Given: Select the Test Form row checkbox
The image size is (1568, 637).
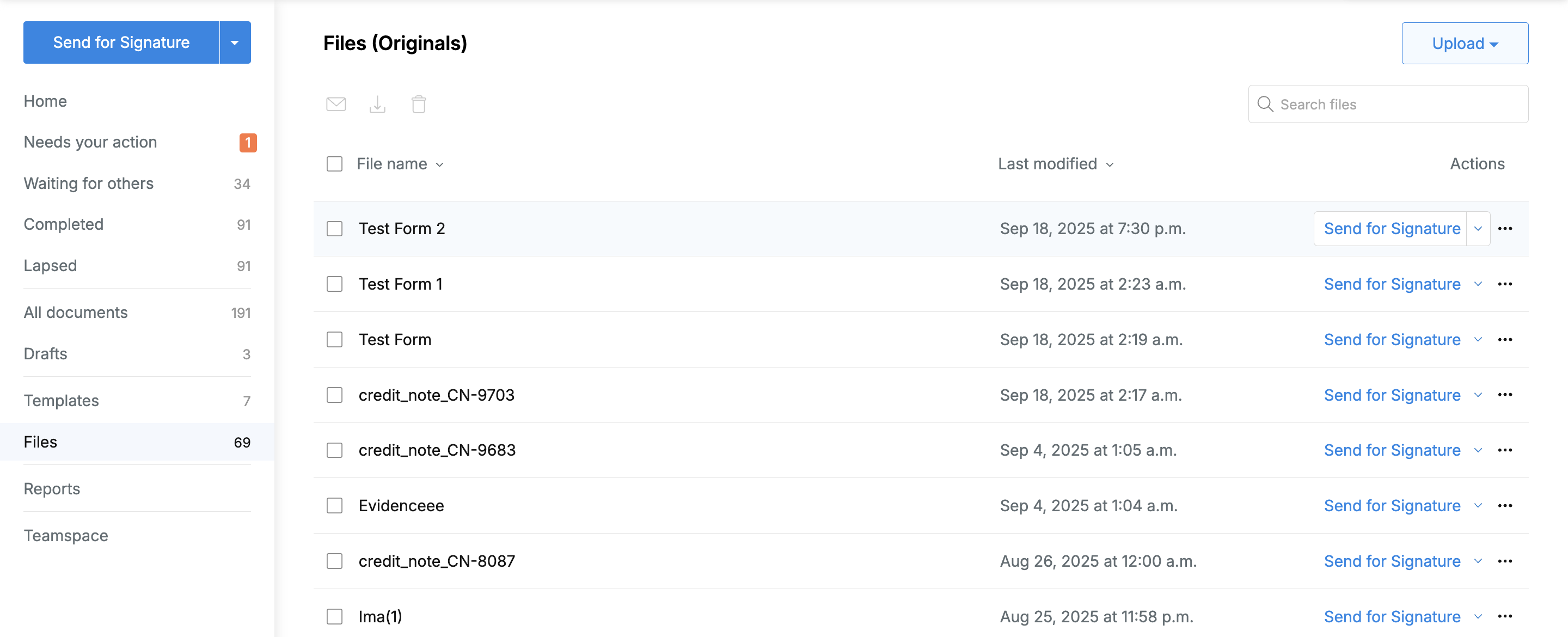Looking at the screenshot, I should 335,339.
